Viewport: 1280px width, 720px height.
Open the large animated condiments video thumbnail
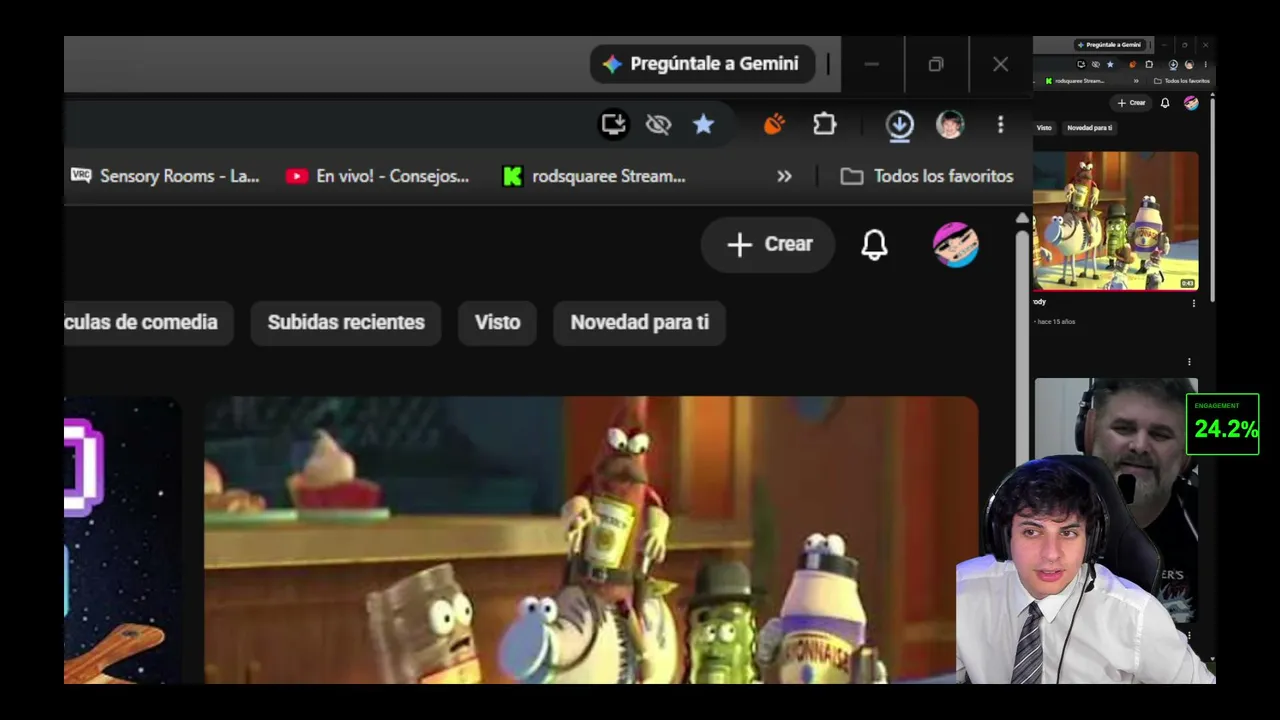point(591,540)
